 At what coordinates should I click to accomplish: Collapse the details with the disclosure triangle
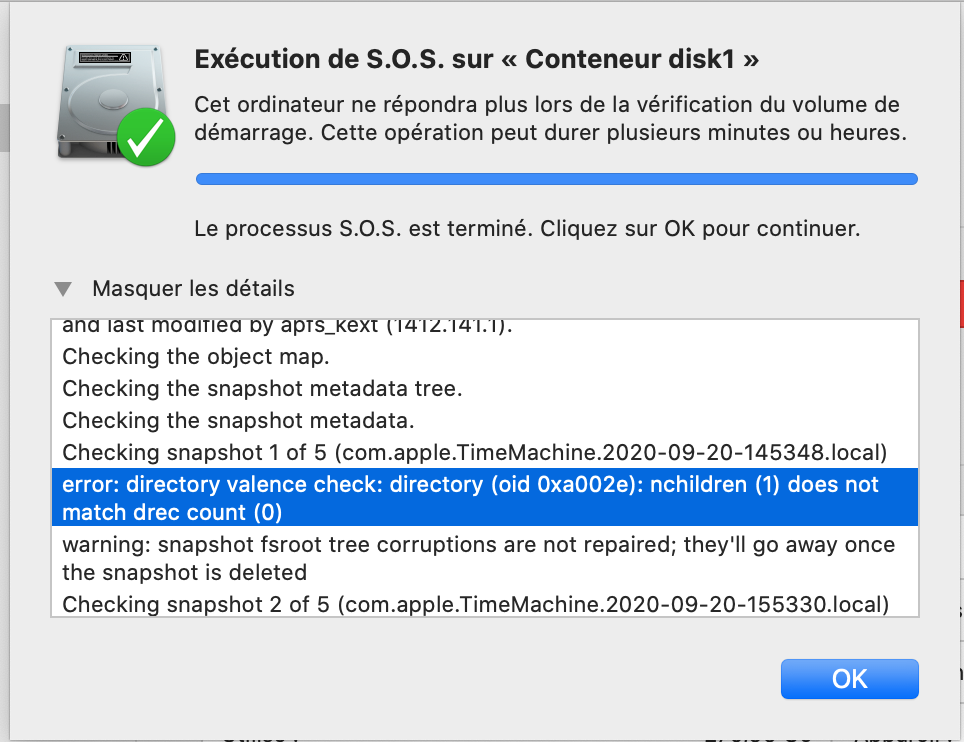pos(63,288)
